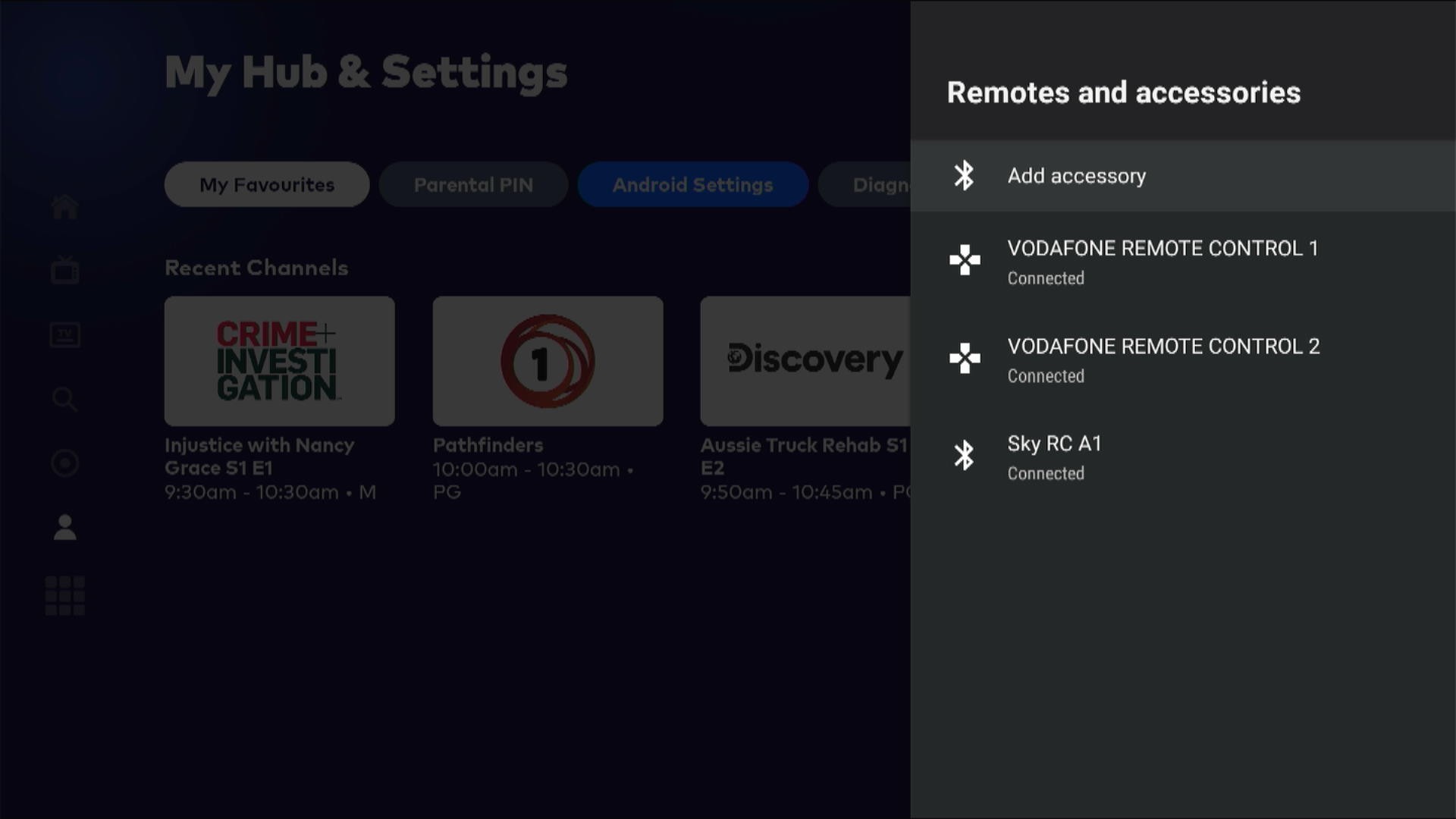Open the apps grid icon

click(64, 595)
